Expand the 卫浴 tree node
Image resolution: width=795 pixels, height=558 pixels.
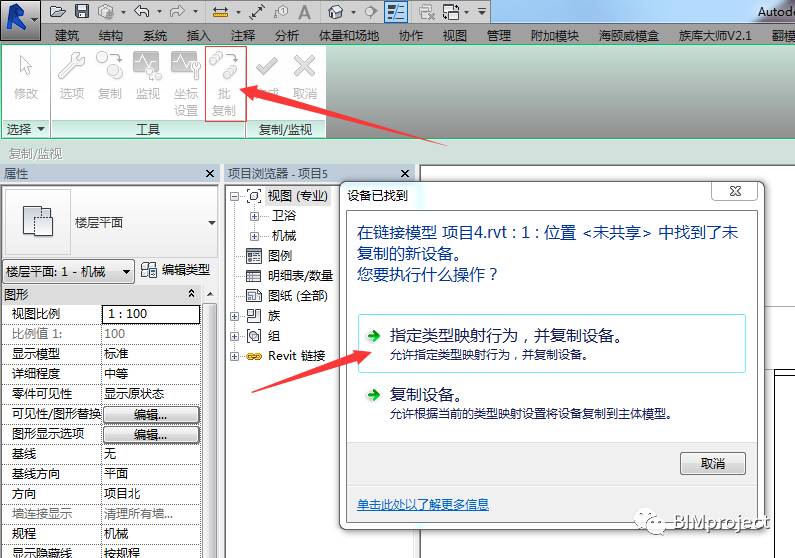point(254,216)
